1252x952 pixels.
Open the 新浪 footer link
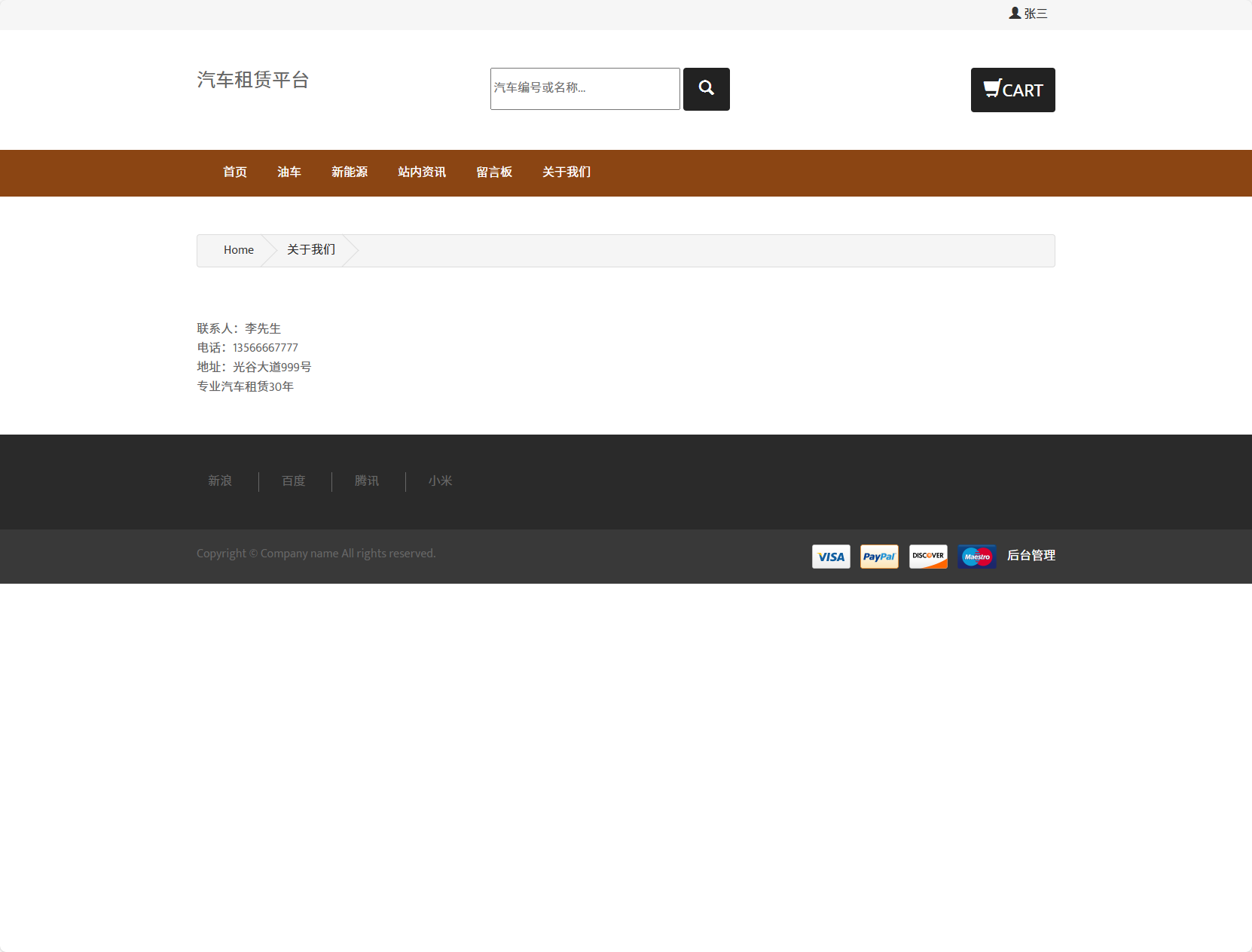tap(219, 481)
